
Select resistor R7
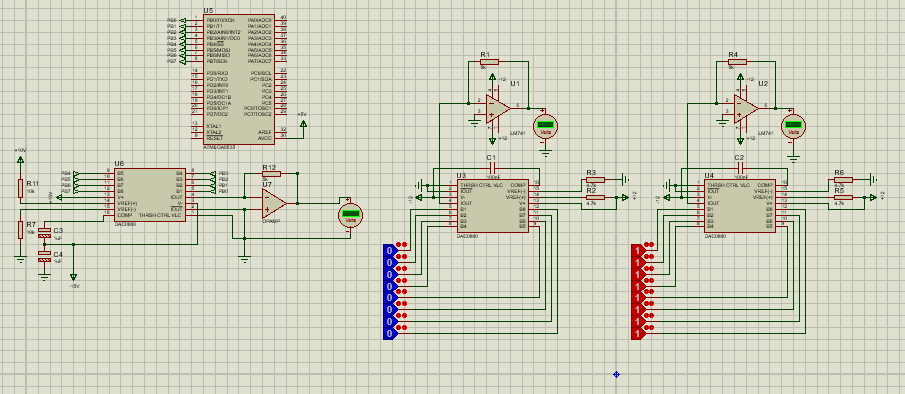(20, 229)
